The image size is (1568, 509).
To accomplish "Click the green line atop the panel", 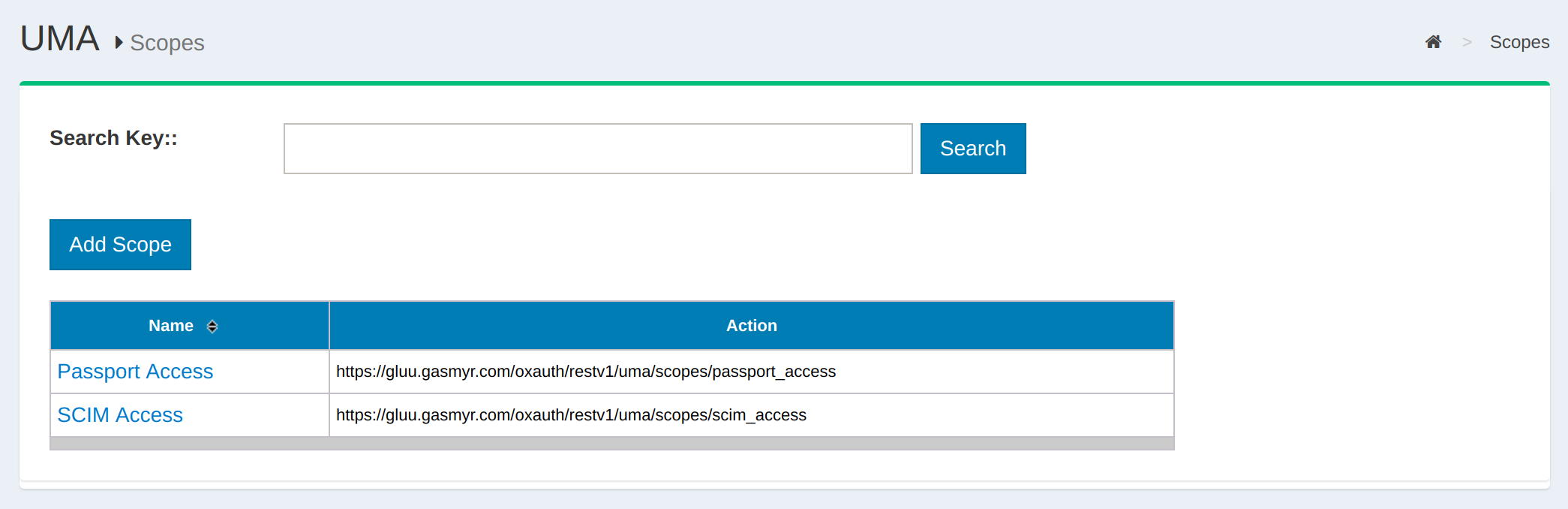I will [x=784, y=83].
